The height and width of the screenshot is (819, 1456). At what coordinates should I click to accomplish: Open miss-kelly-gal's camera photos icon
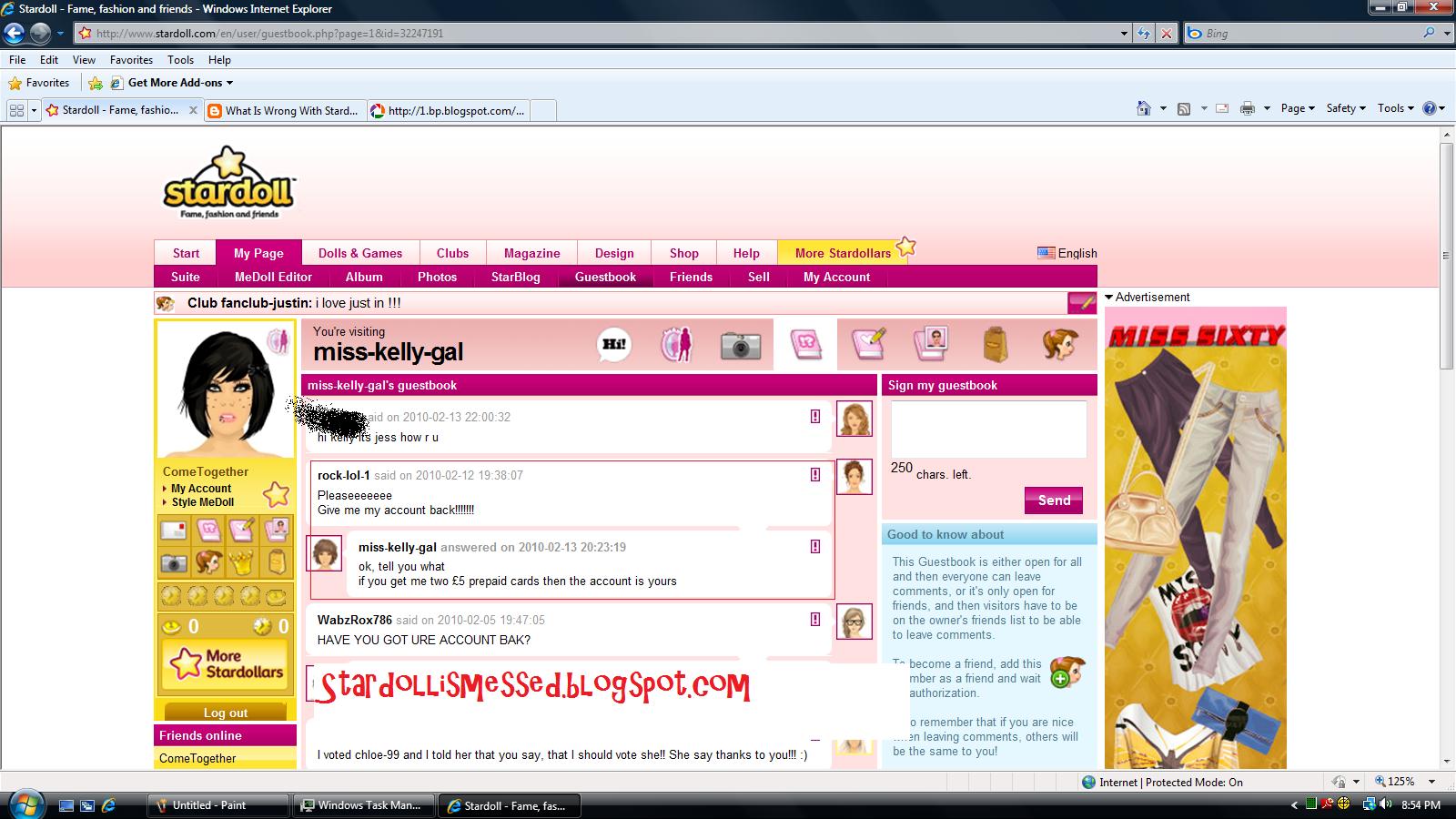[741, 345]
